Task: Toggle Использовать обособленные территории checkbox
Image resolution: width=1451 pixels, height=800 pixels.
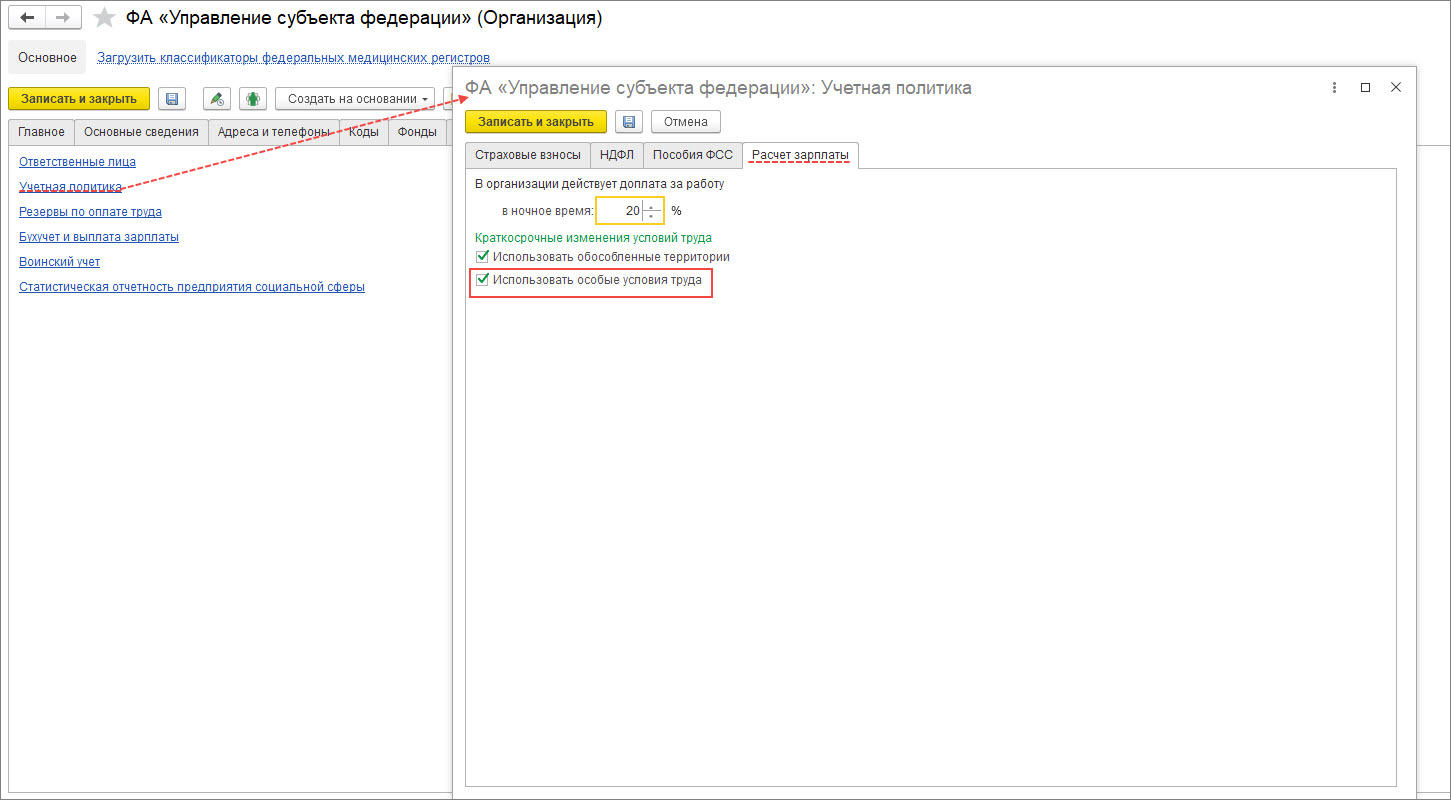Action: [483, 257]
